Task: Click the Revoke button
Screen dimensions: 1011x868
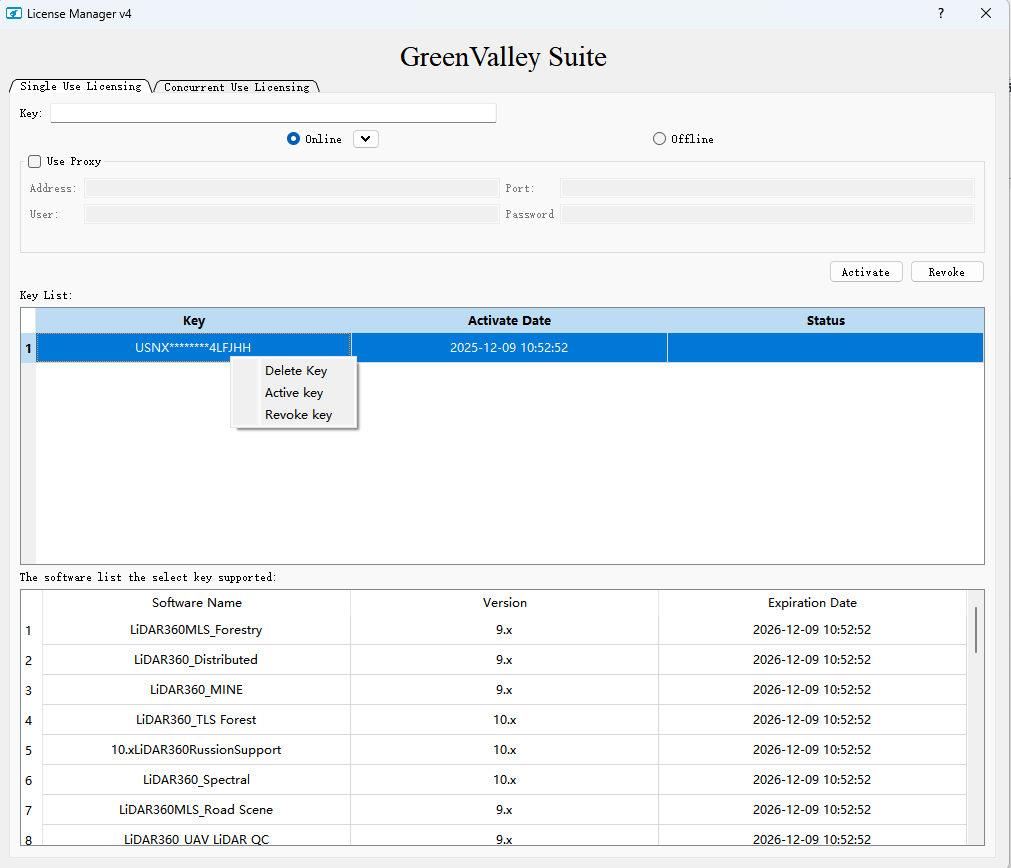Action: (x=947, y=272)
